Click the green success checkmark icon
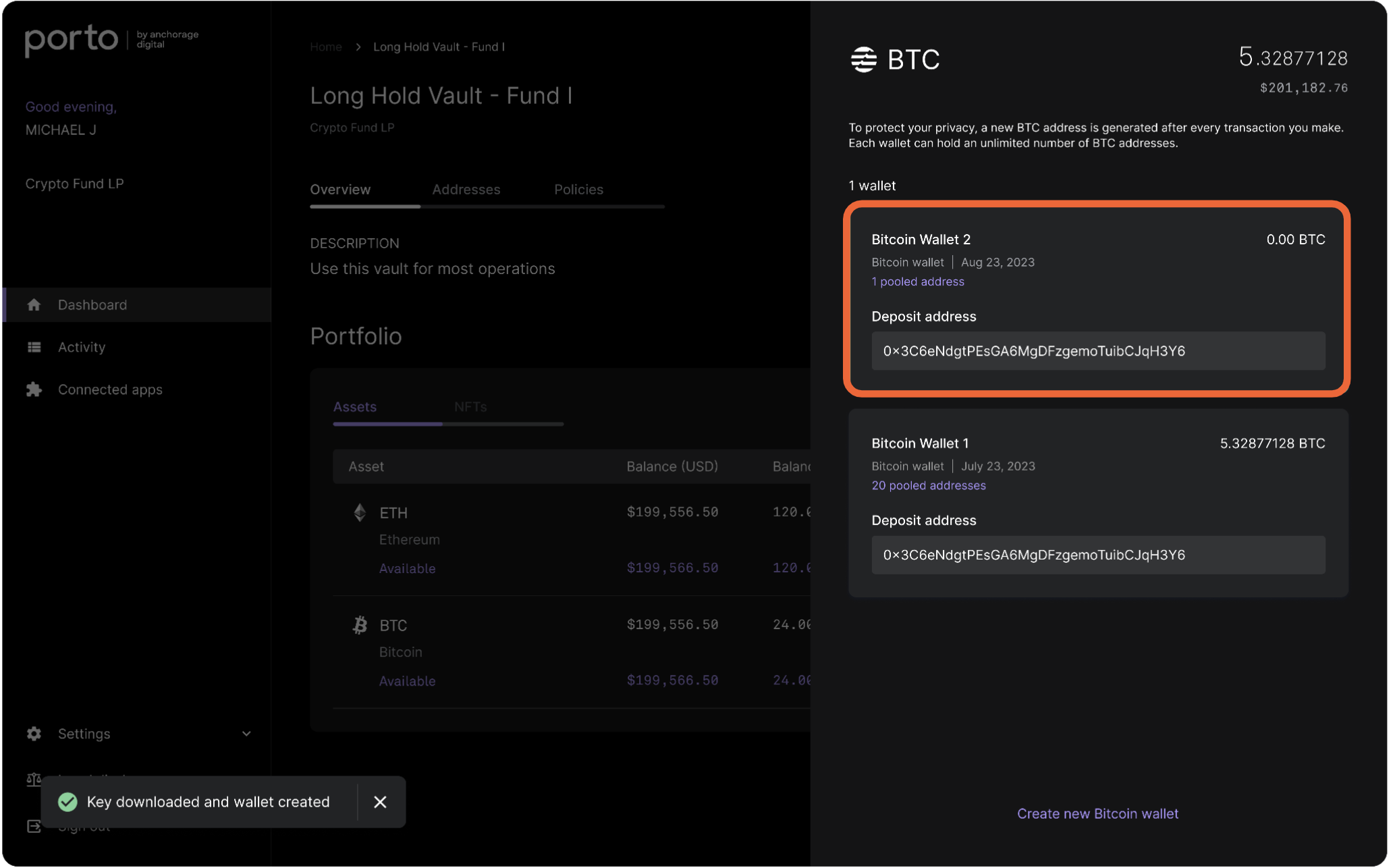Image resolution: width=1393 pixels, height=868 pixels. coord(67,803)
